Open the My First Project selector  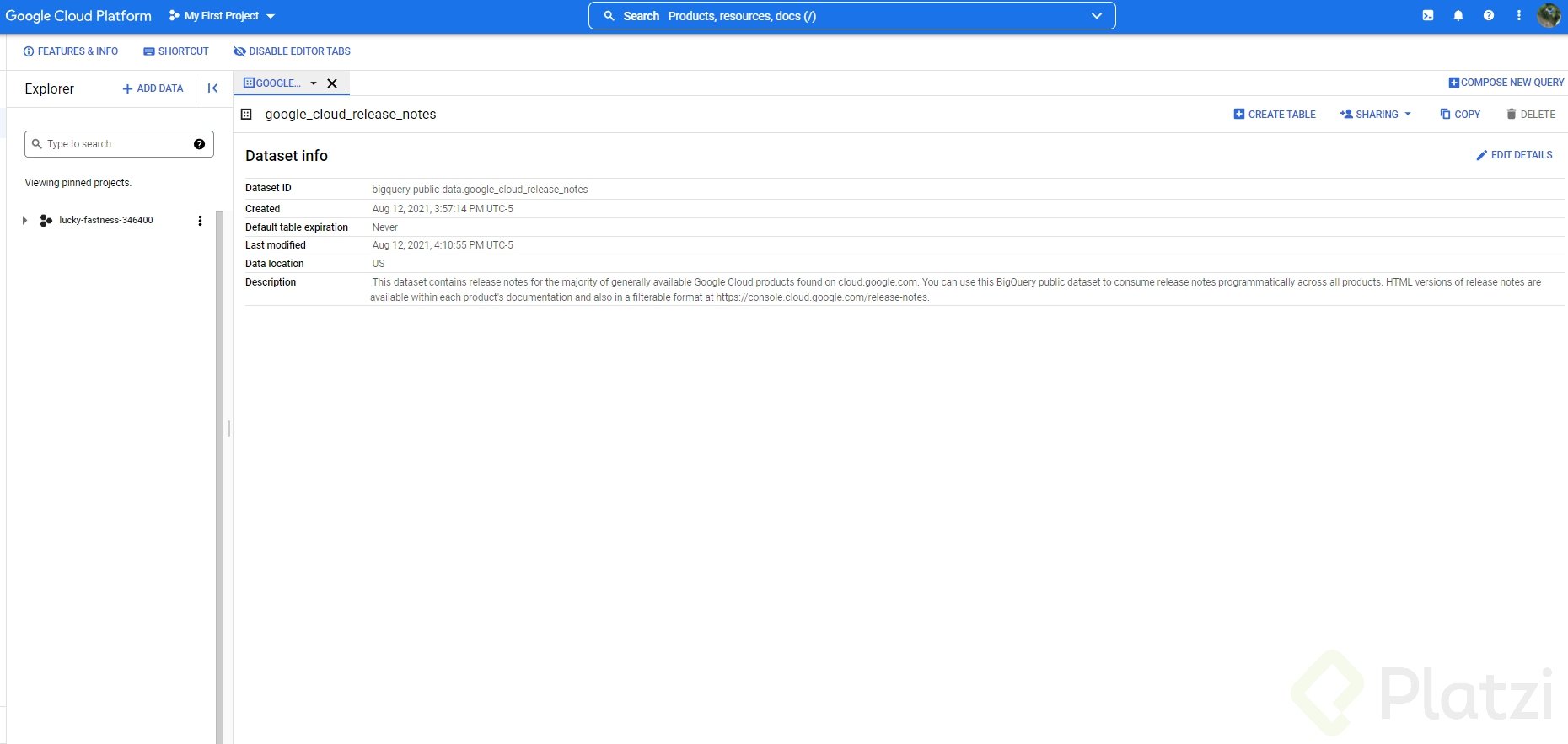point(222,16)
